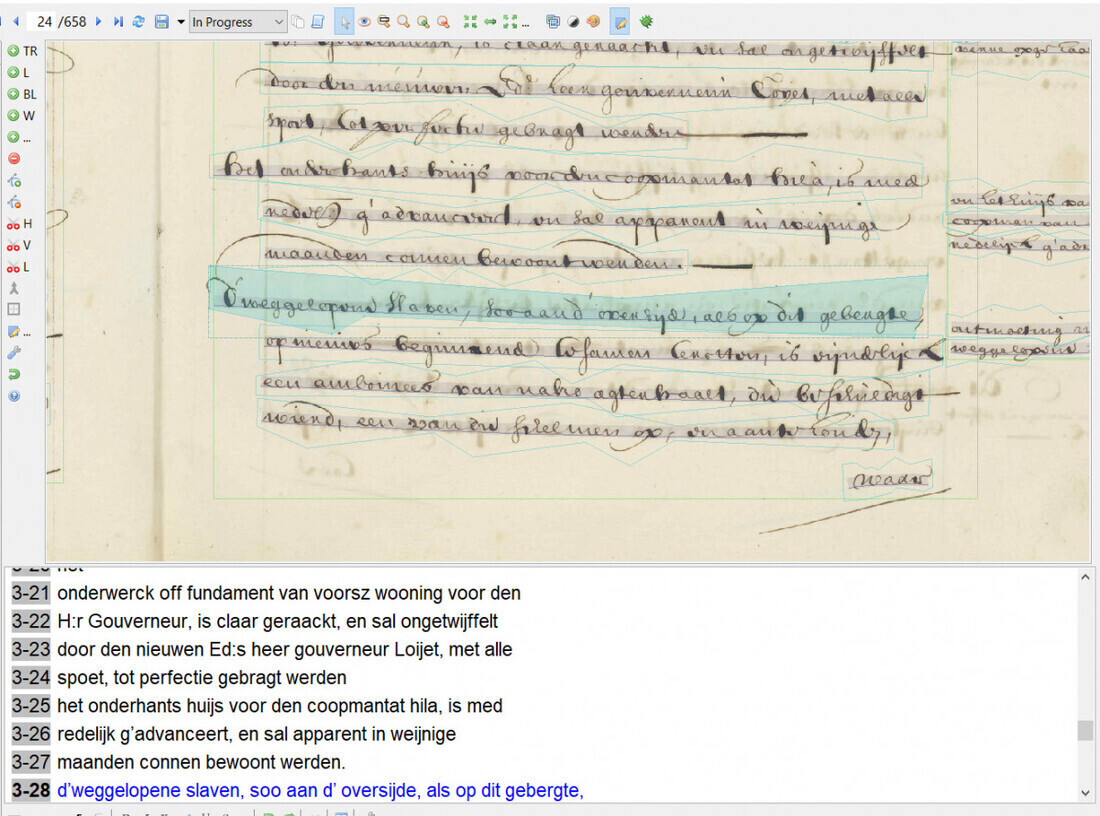Click blue transcript line 3-28 'd'weggelopene slaven'
This screenshot has width=1100, height=816.
(320, 790)
